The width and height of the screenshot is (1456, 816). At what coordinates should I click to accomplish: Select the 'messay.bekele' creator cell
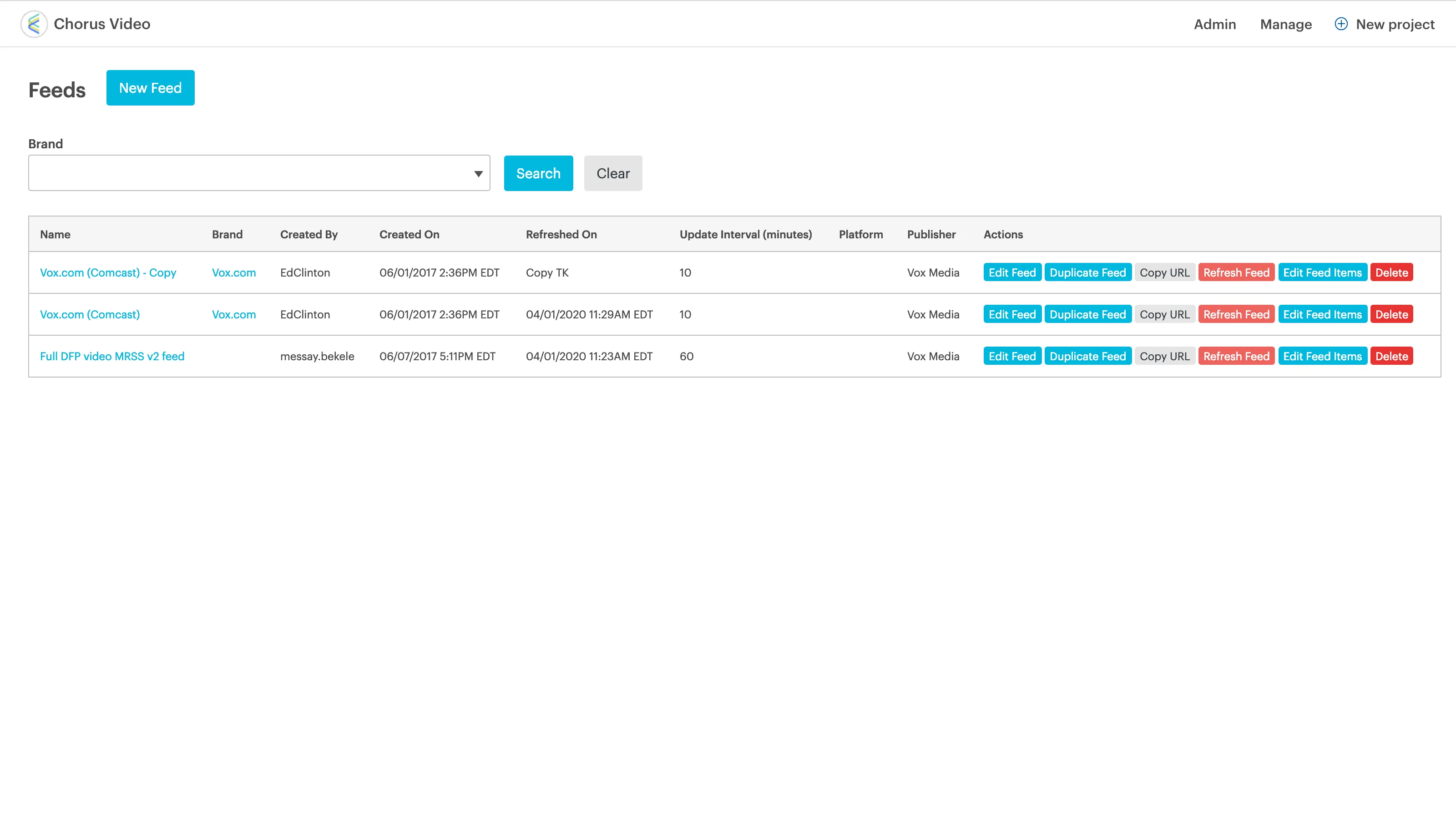pyautogui.click(x=317, y=356)
